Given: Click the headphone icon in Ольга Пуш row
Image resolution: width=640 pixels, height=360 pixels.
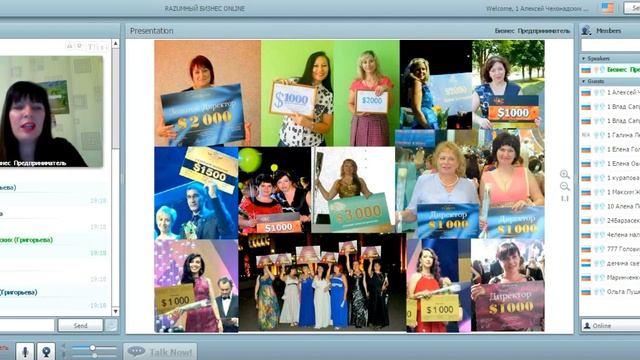Looking at the screenshot, I should coord(602,292).
